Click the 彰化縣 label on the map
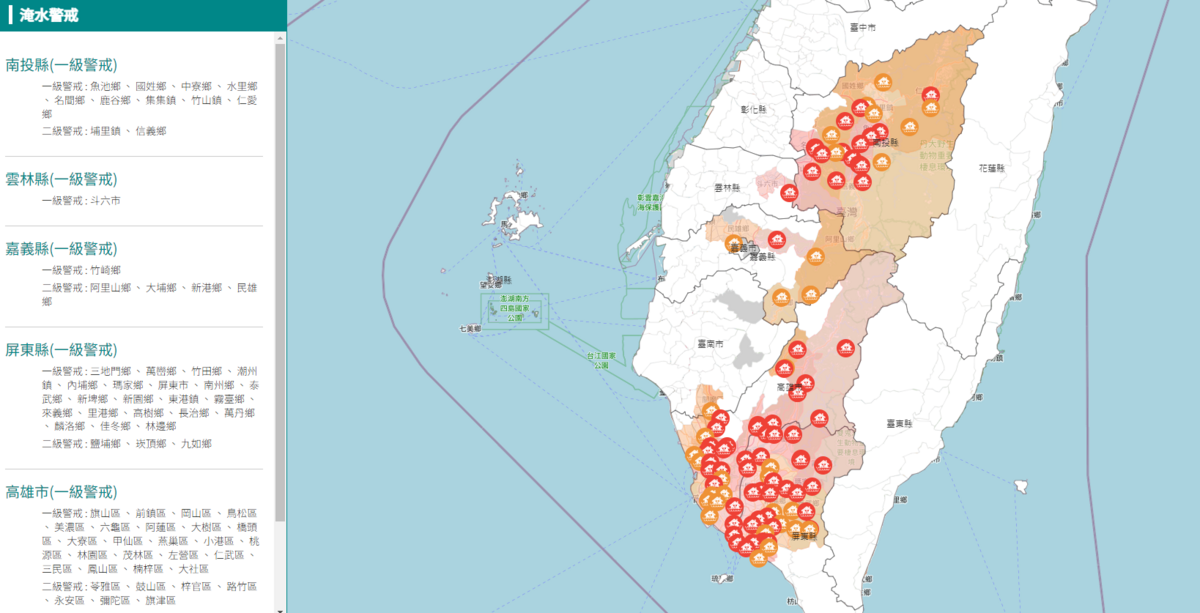1200x613 pixels. (x=755, y=108)
